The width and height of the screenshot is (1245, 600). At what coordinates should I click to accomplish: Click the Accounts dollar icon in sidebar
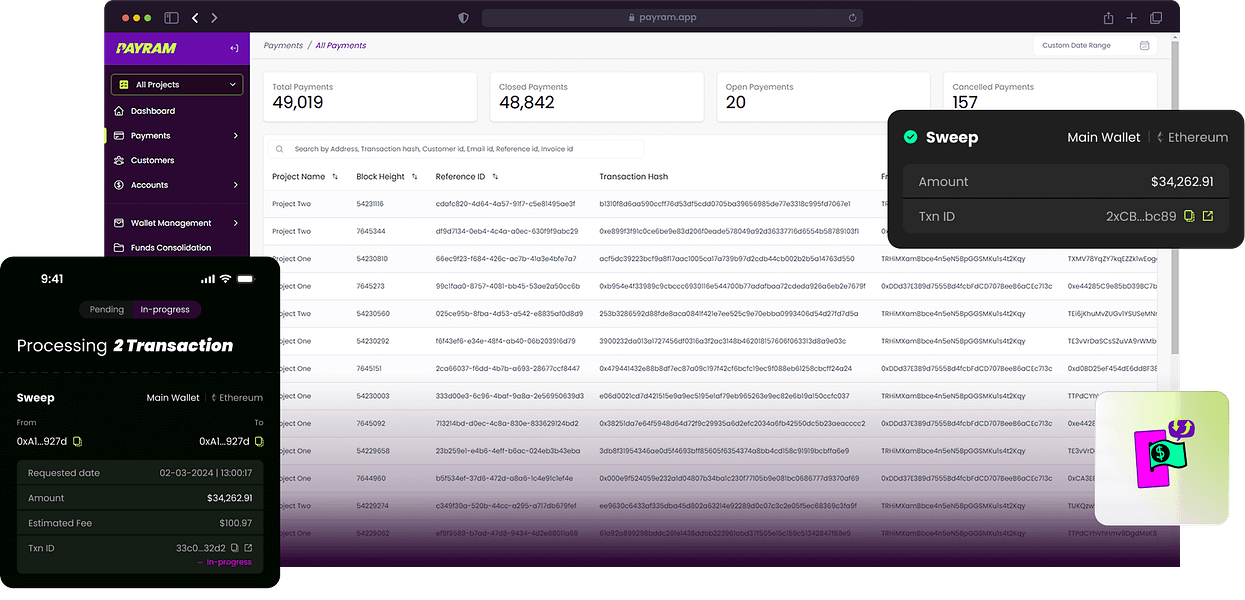[120, 185]
